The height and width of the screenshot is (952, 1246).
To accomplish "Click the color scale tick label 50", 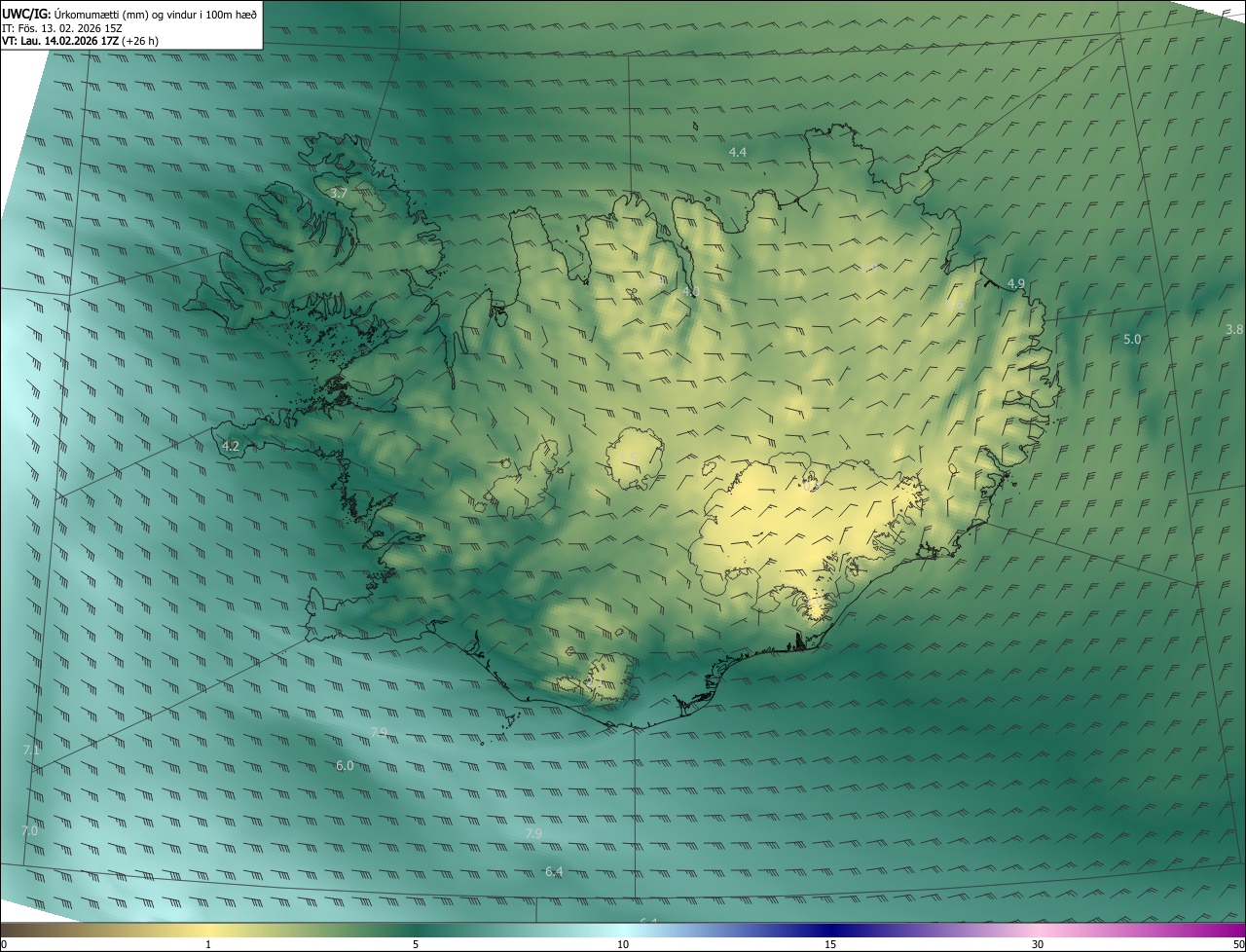I will click(1238, 944).
